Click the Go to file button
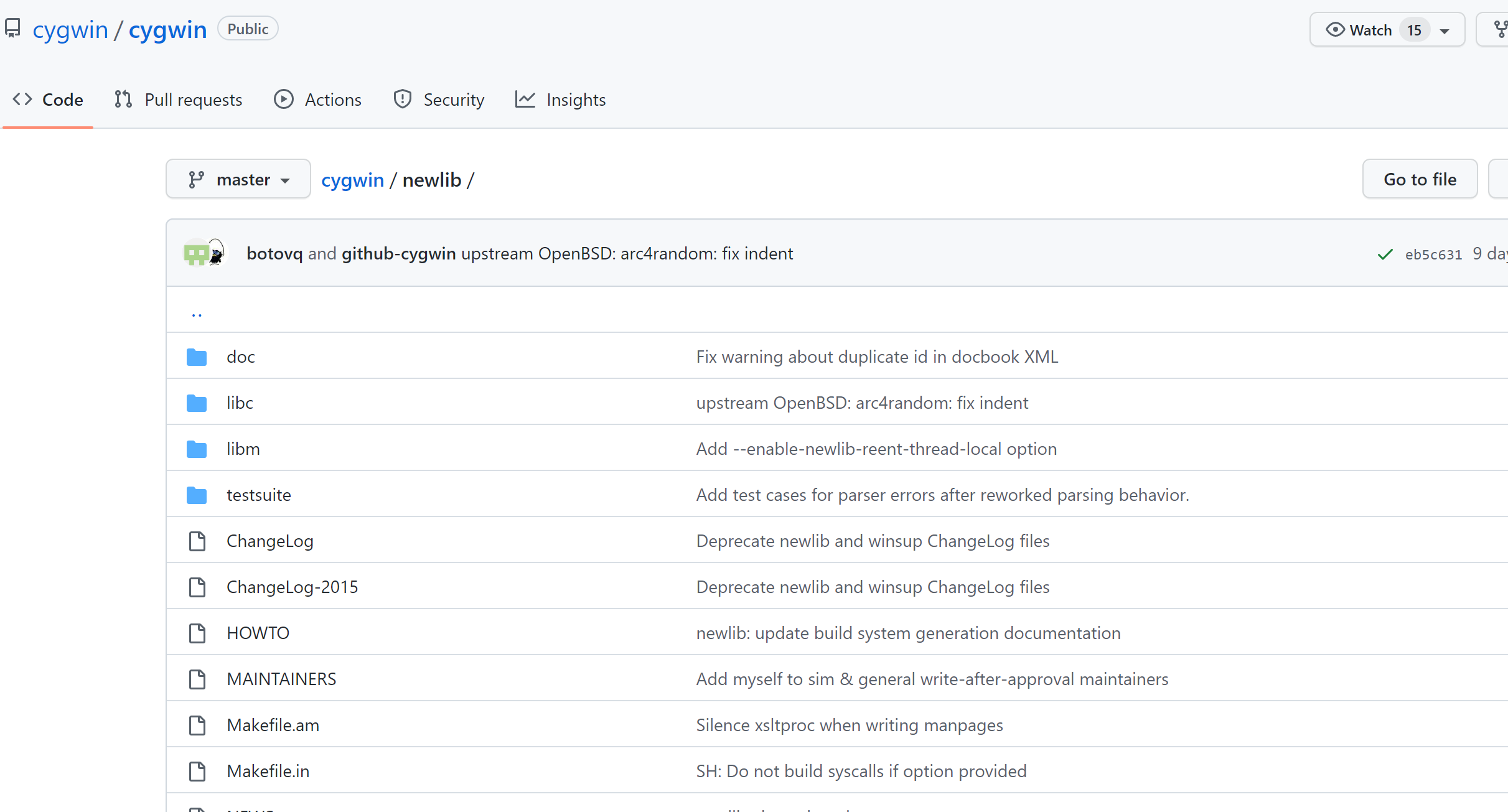Image resolution: width=1508 pixels, height=812 pixels. pyautogui.click(x=1420, y=179)
